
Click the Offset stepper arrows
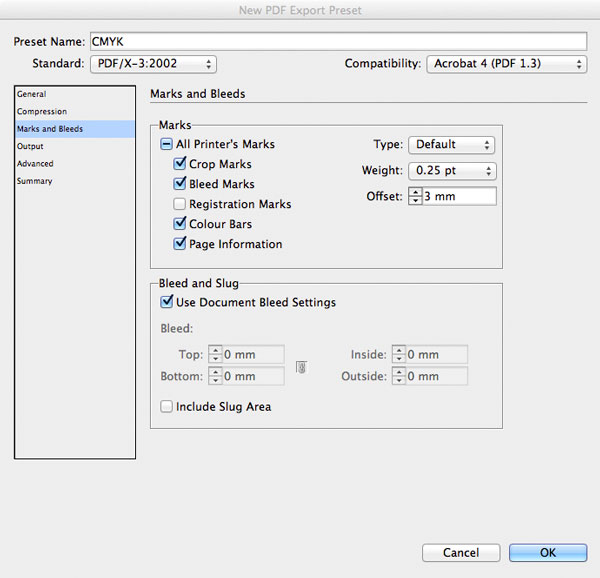415,196
